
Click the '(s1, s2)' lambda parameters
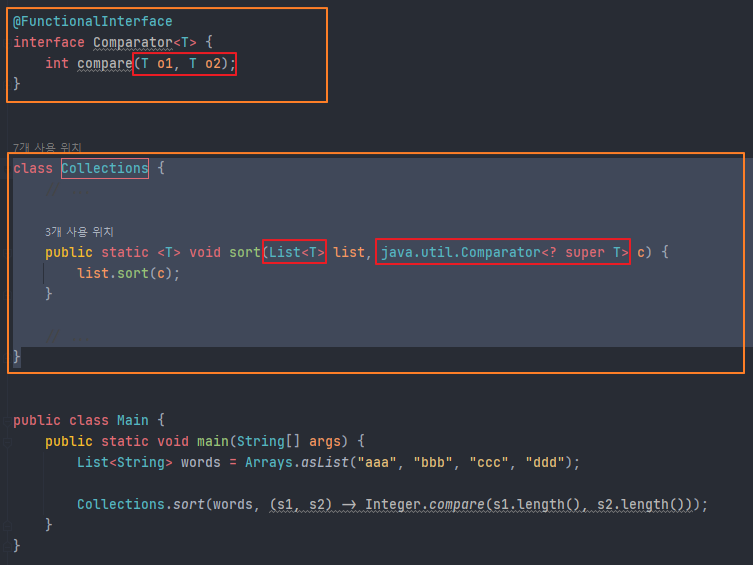(301, 505)
